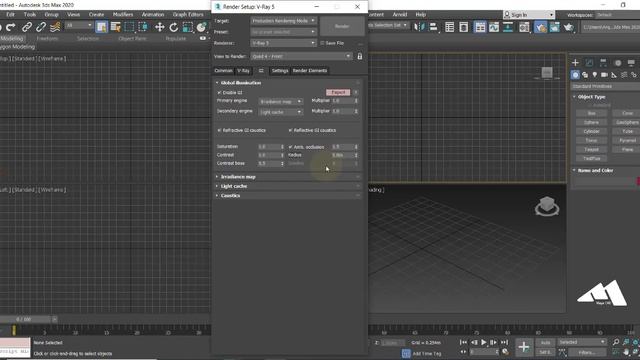
Task: Toggle the Save File checkbox
Action: (322, 43)
